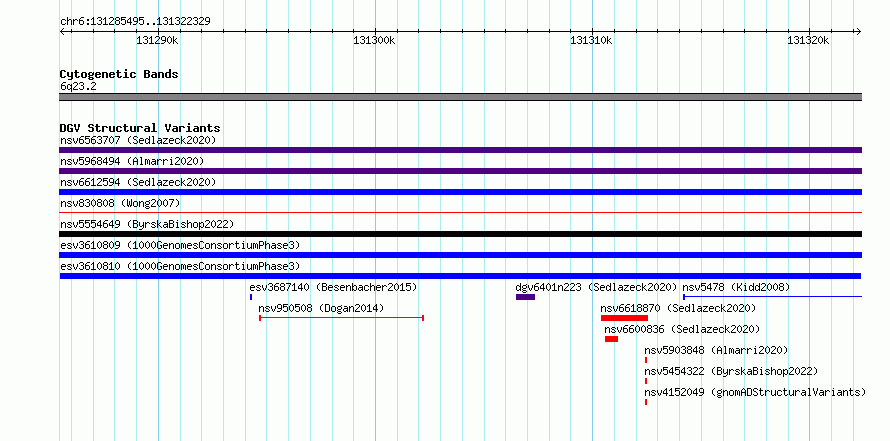Click the left arrow of the ruler
Screen dimensions: 890x441
[x=63, y=31]
